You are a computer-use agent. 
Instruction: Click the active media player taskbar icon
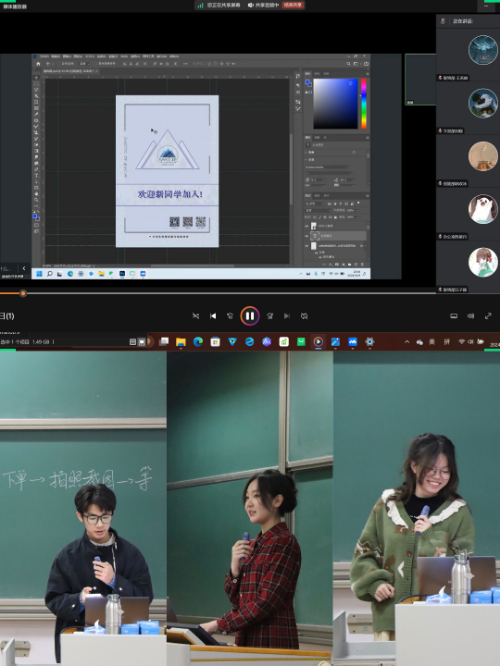click(318, 342)
